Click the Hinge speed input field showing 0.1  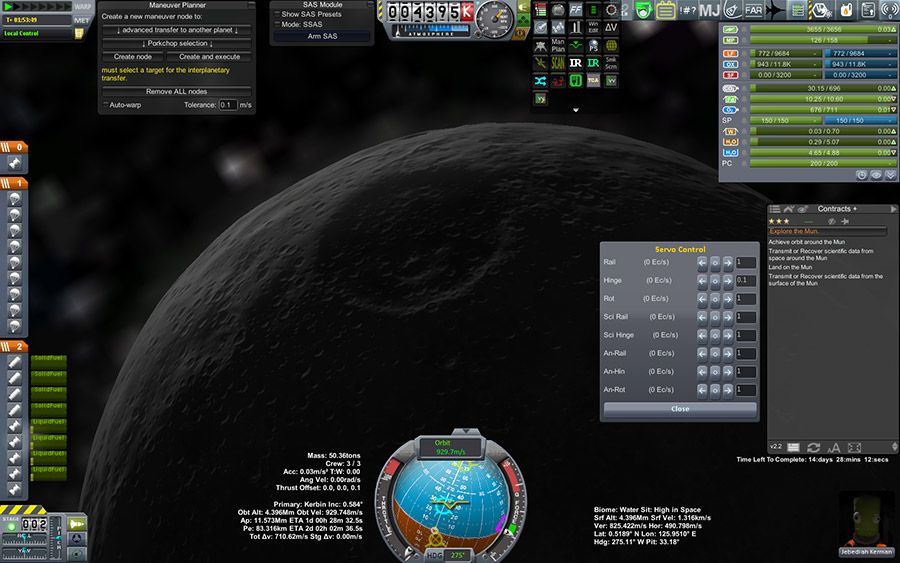coord(746,281)
